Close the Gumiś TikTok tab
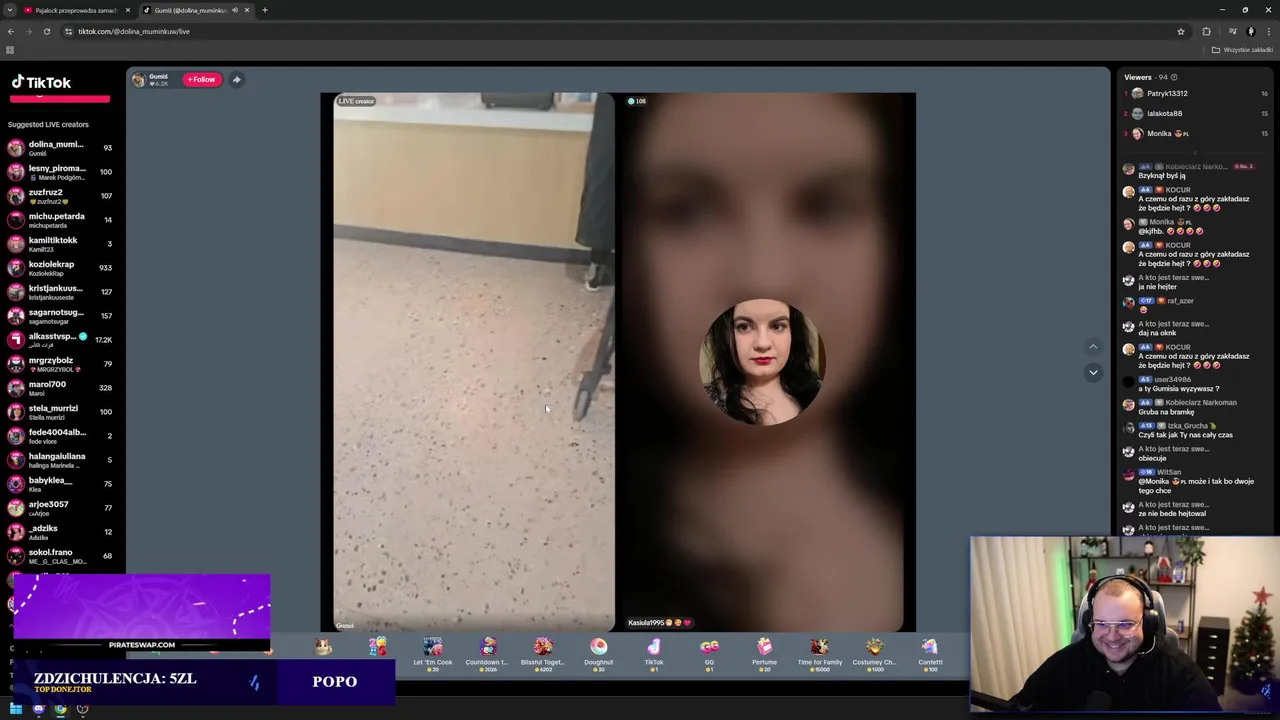This screenshot has width=1280, height=720. (x=247, y=10)
